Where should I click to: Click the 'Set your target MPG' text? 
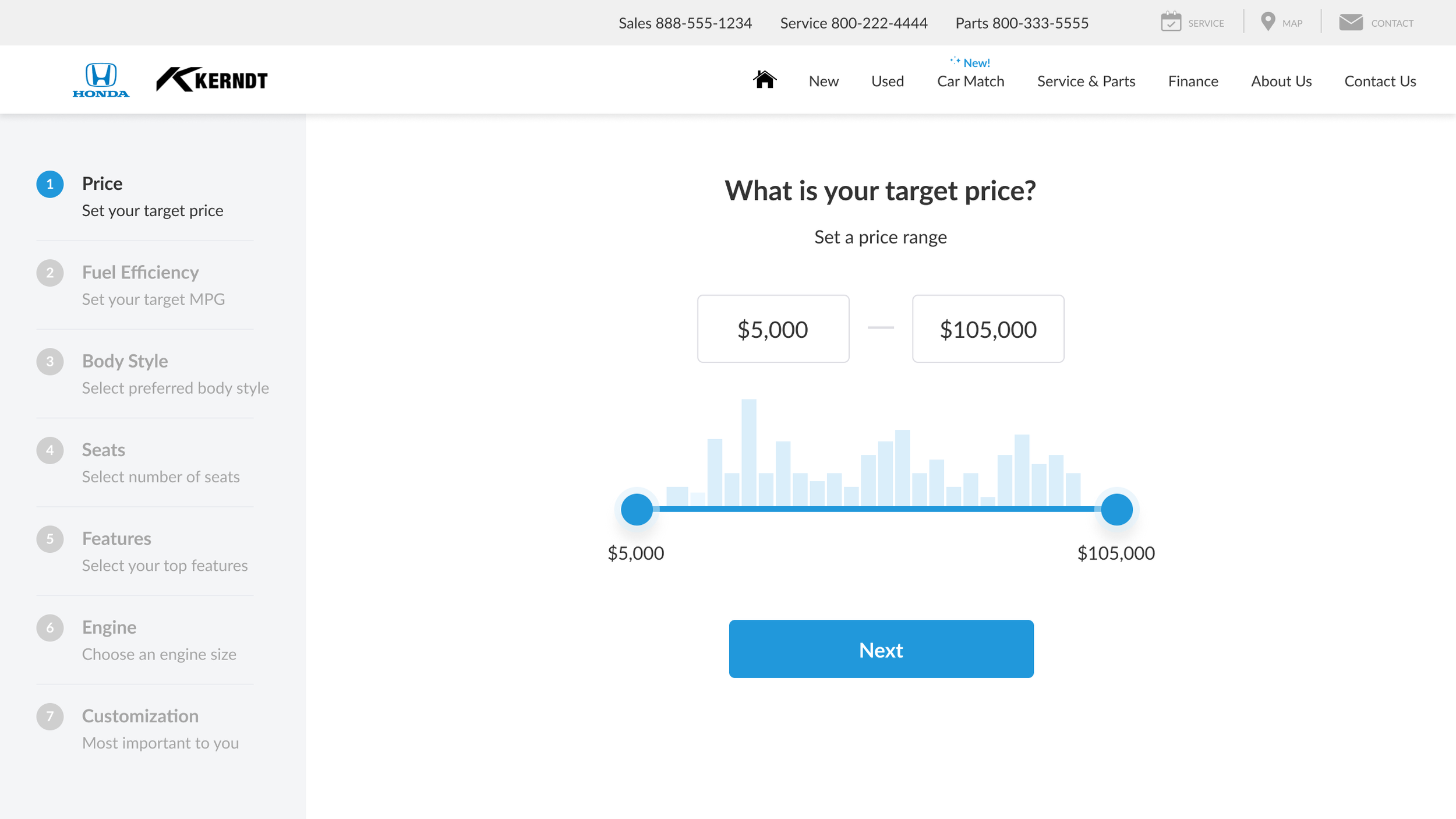click(x=153, y=299)
